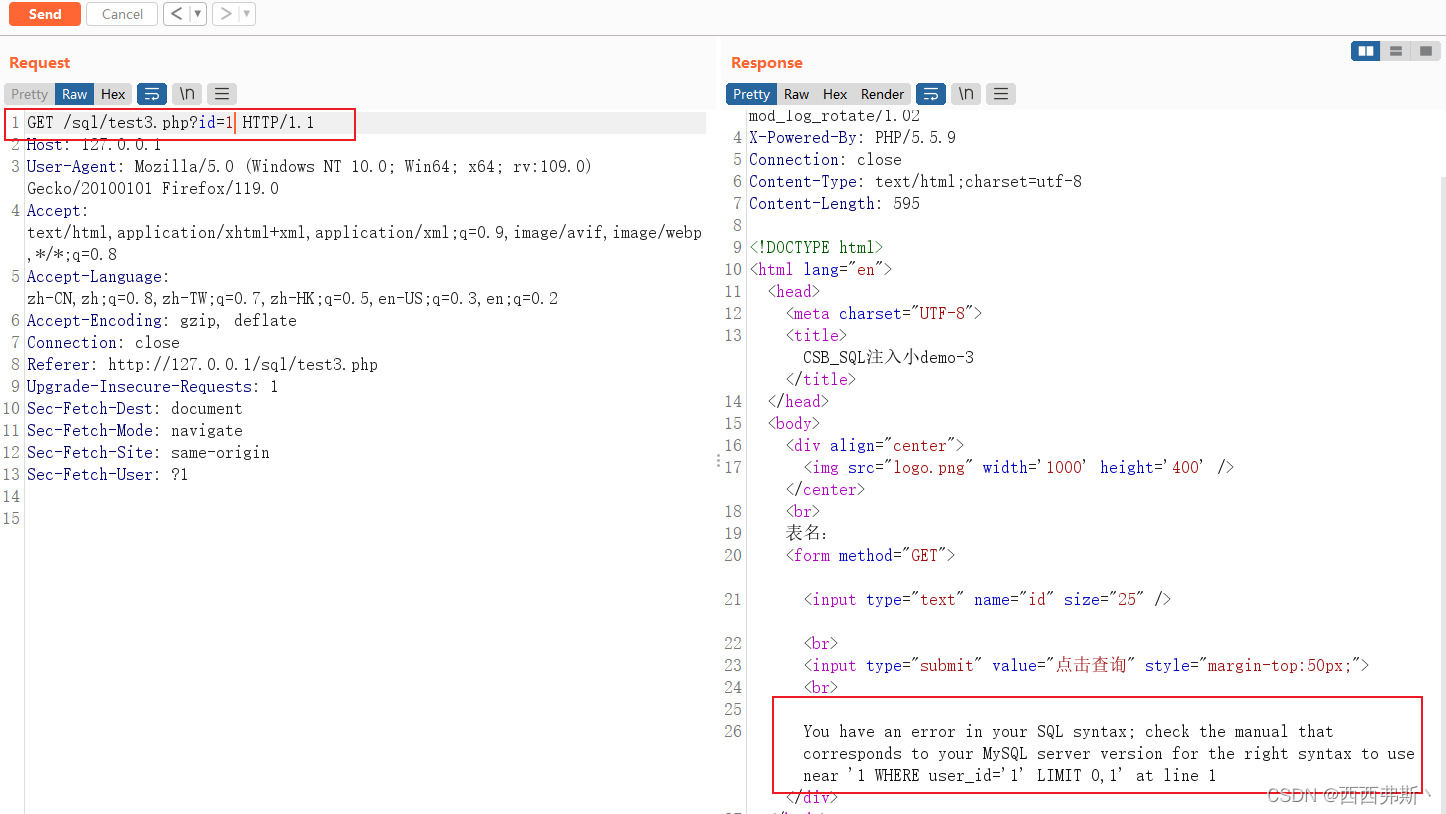Image resolution: width=1446 pixels, height=814 pixels.
Task: Toggle word wrap icon in Response panel
Action: click(x=931, y=94)
